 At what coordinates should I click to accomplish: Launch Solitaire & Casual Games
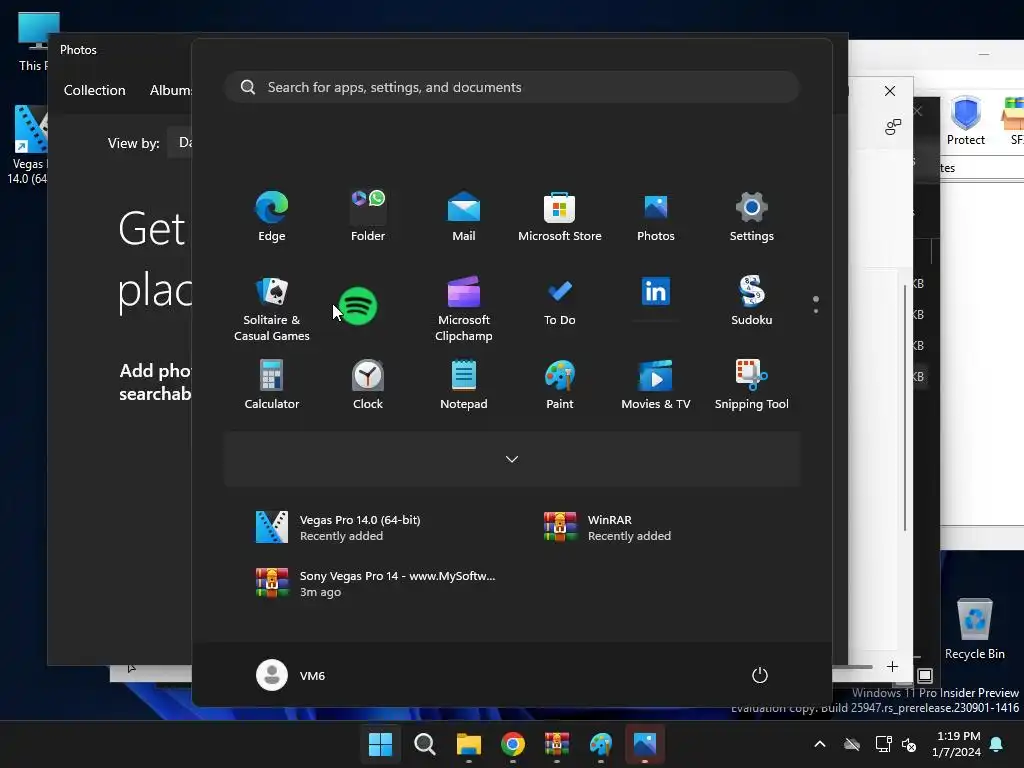[x=272, y=308]
